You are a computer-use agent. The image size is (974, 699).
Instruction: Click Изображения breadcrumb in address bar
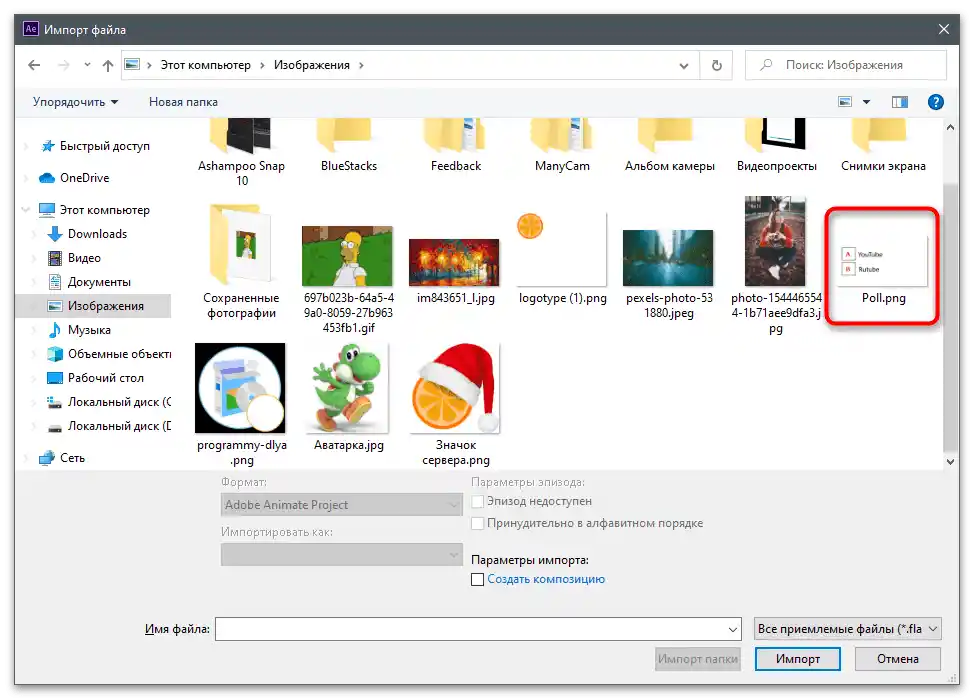tap(312, 65)
